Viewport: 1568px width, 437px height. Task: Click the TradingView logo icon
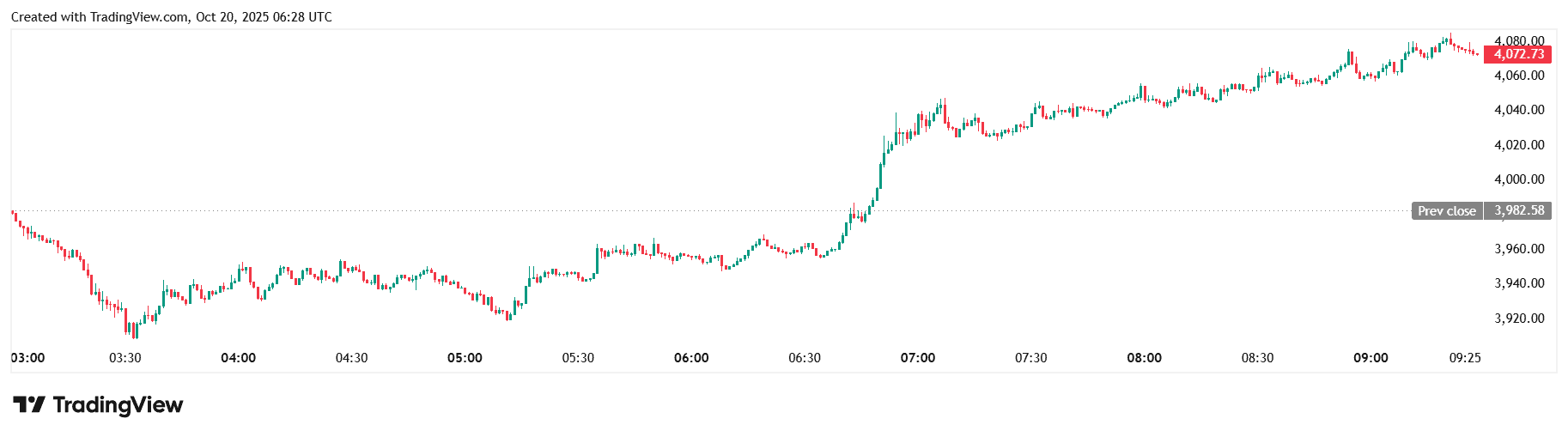pos(28,404)
